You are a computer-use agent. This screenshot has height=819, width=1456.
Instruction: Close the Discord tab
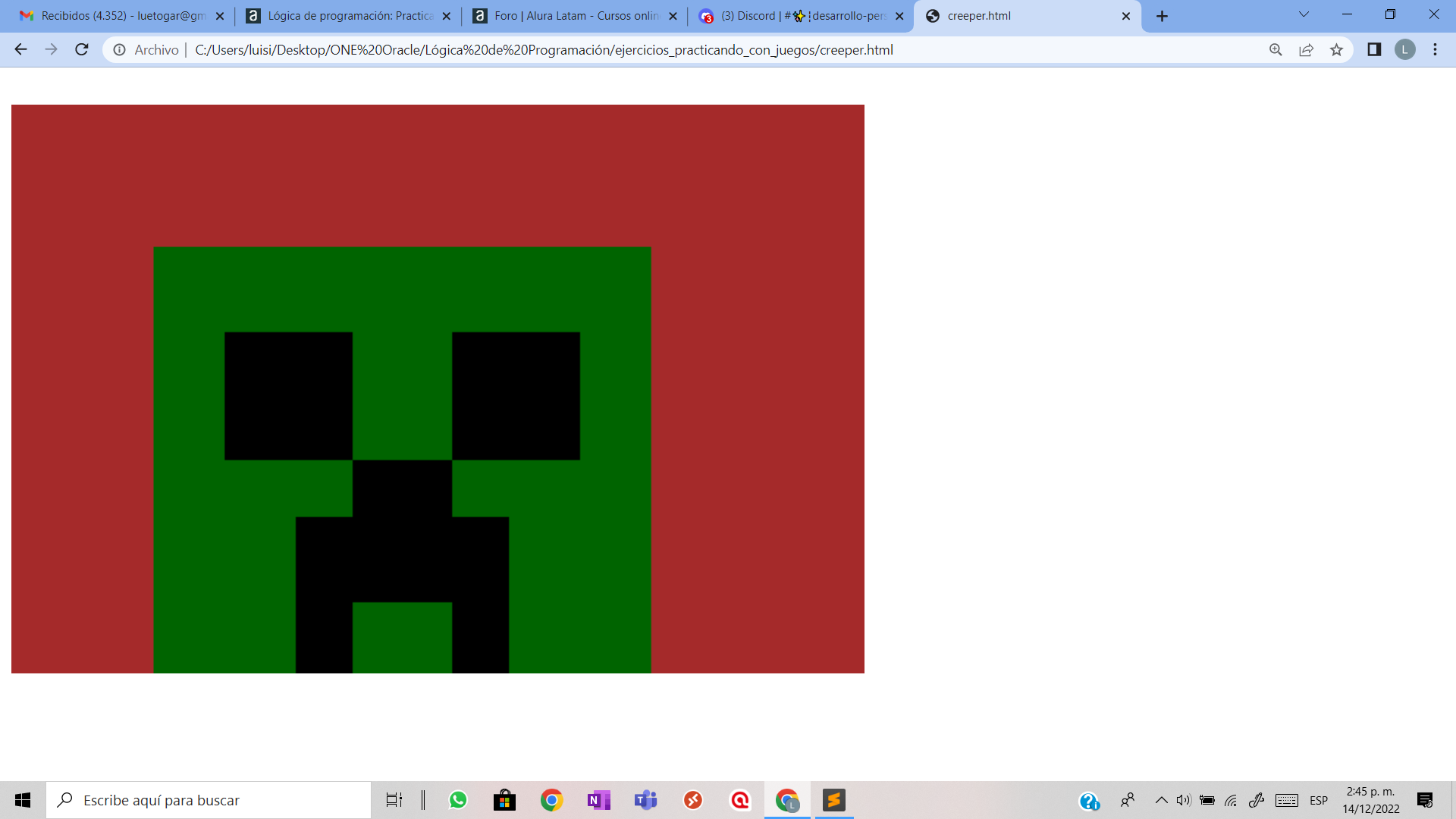click(899, 16)
